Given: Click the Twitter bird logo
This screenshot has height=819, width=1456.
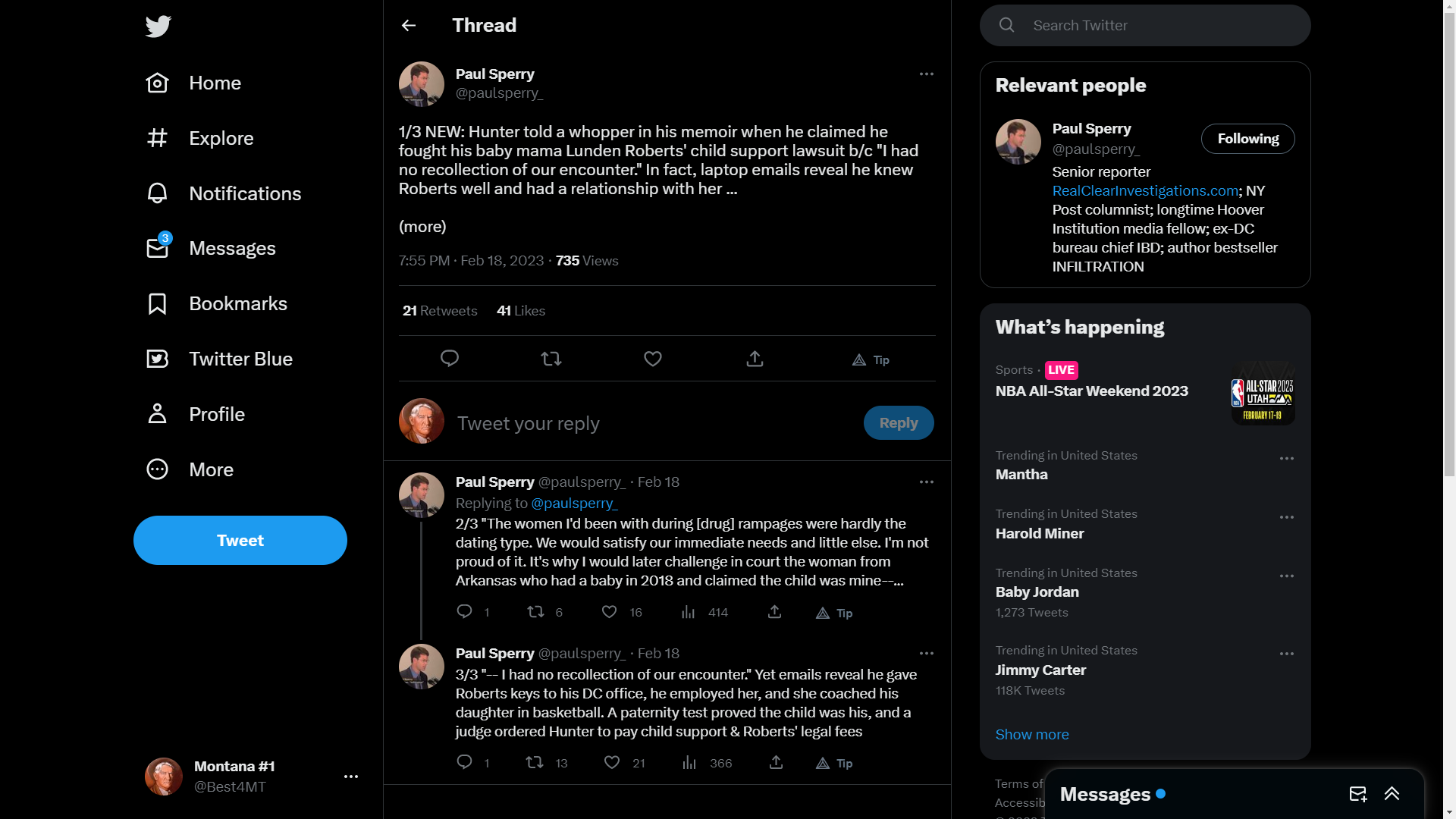Looking at the screenshot, I should point(158,27).
